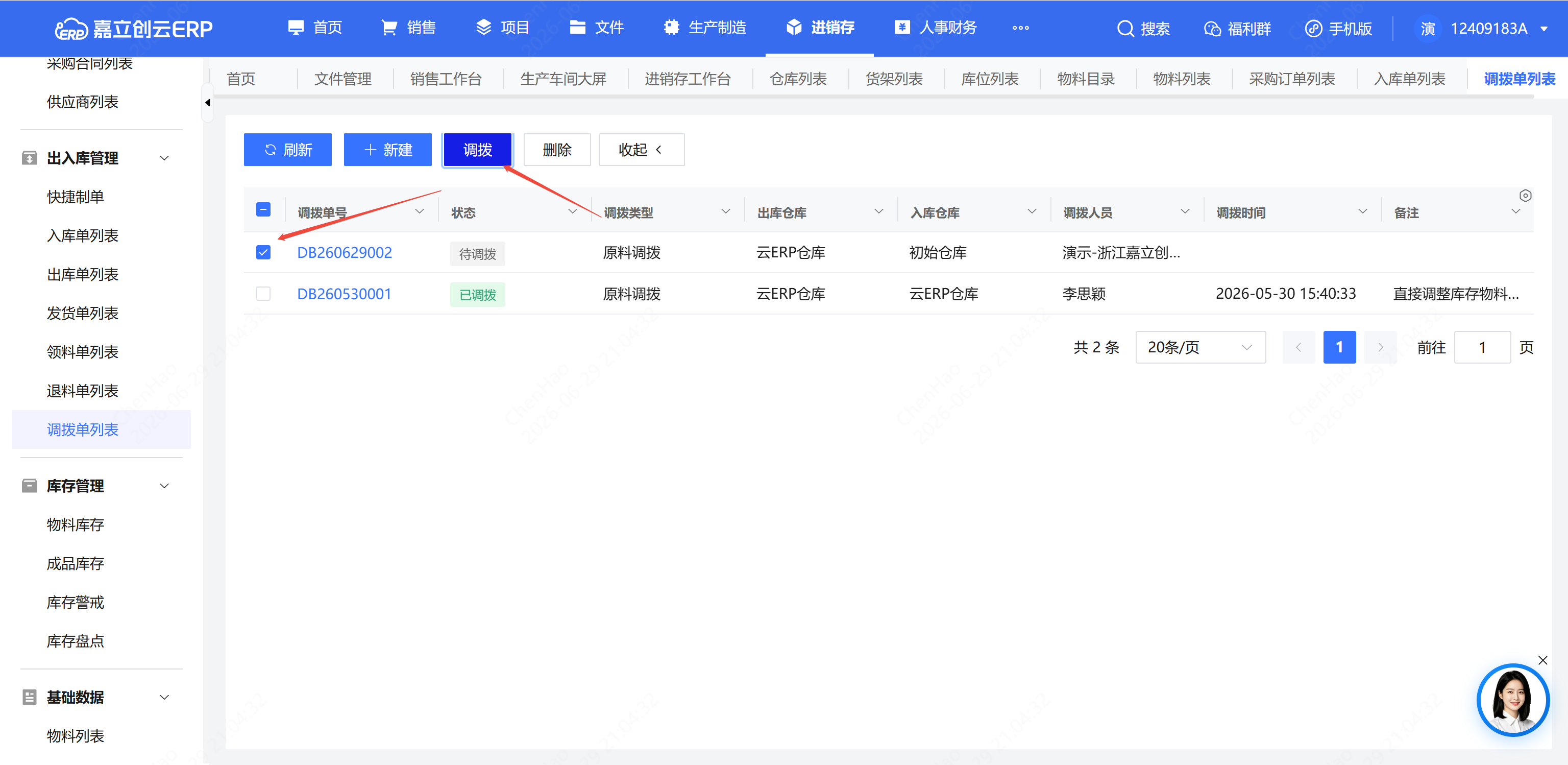The image size is (1568, 765).
Task: Go to previous page arrow
Action: coord(1298,347)
